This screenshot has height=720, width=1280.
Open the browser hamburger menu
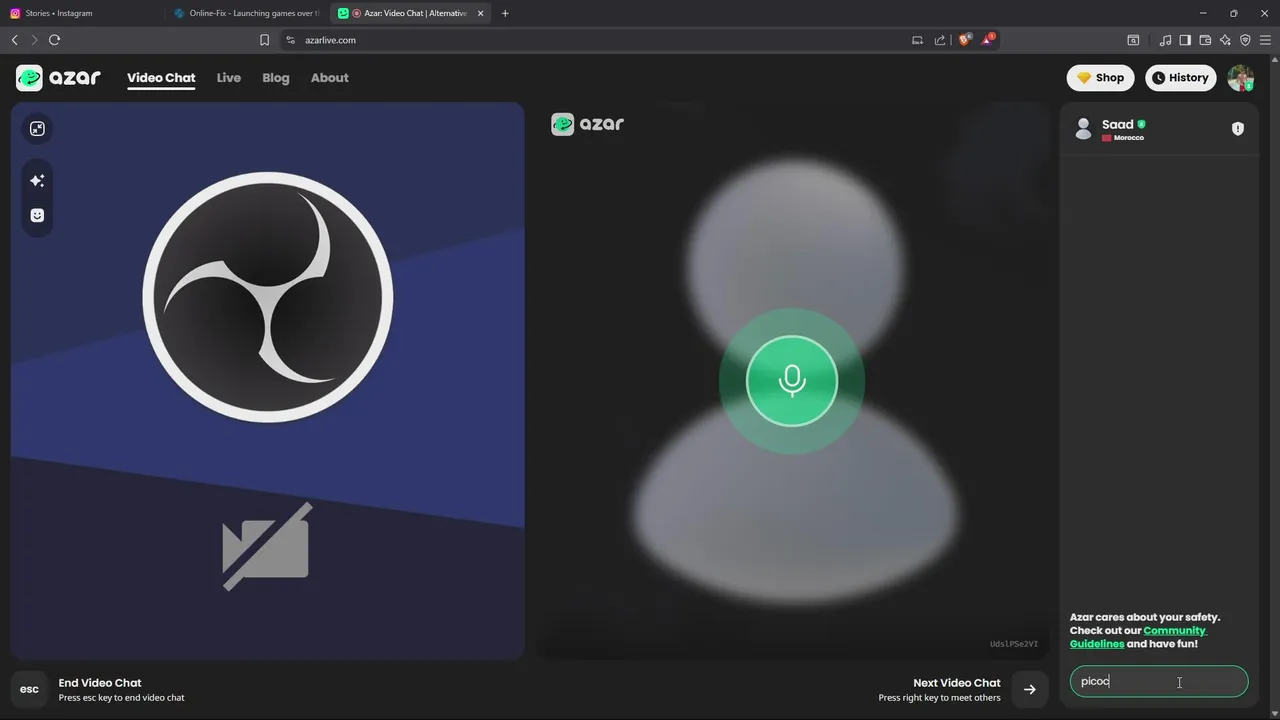coord(1265,40)
